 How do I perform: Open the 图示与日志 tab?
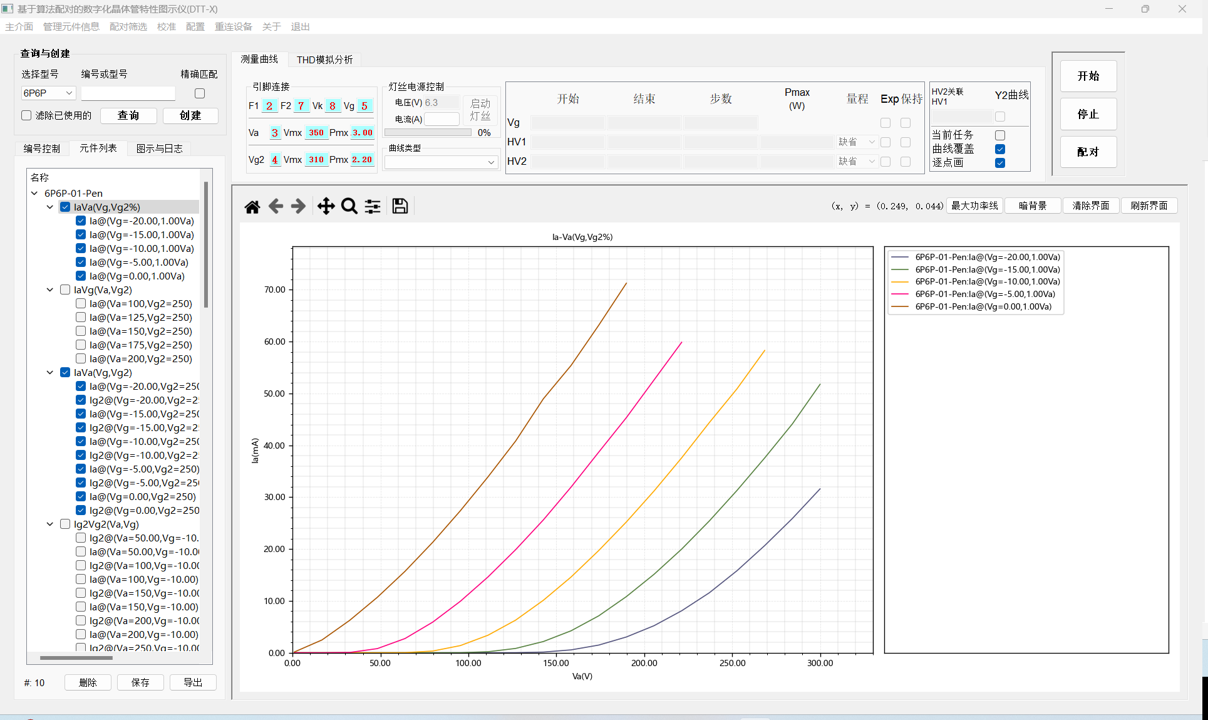(159, 148)
